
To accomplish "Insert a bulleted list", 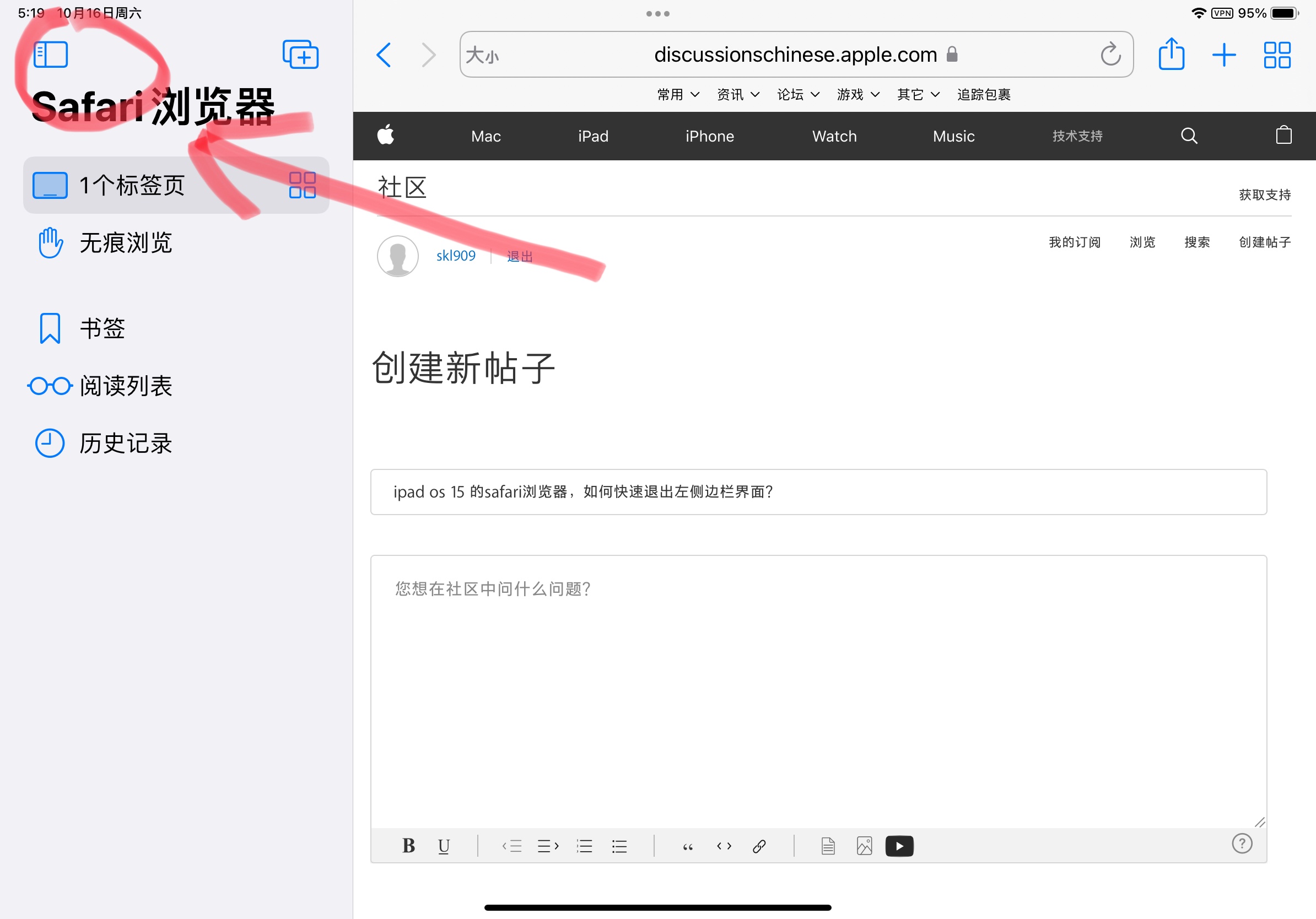I will (619, 846).
